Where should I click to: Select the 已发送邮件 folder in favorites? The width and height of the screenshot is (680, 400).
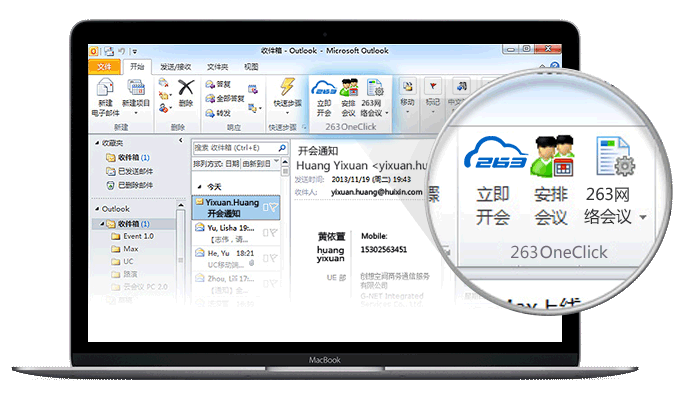pos(135,171)
